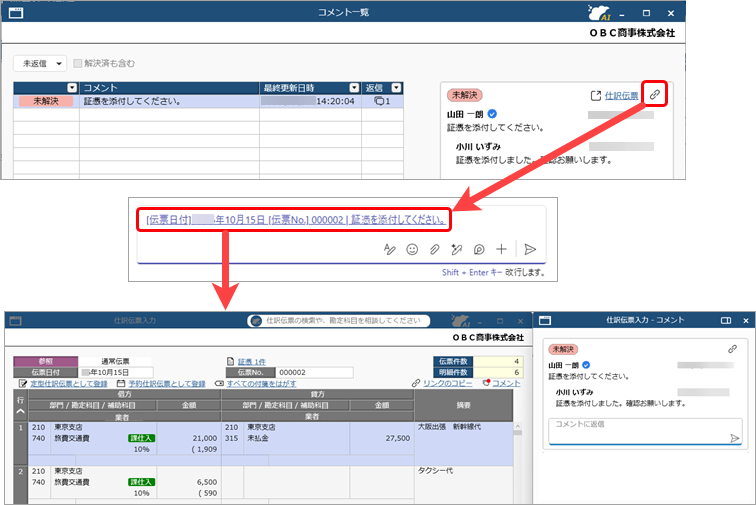Open the emoji picker in chat toolbar
The image size is (756, 505).
click(412, 249)
